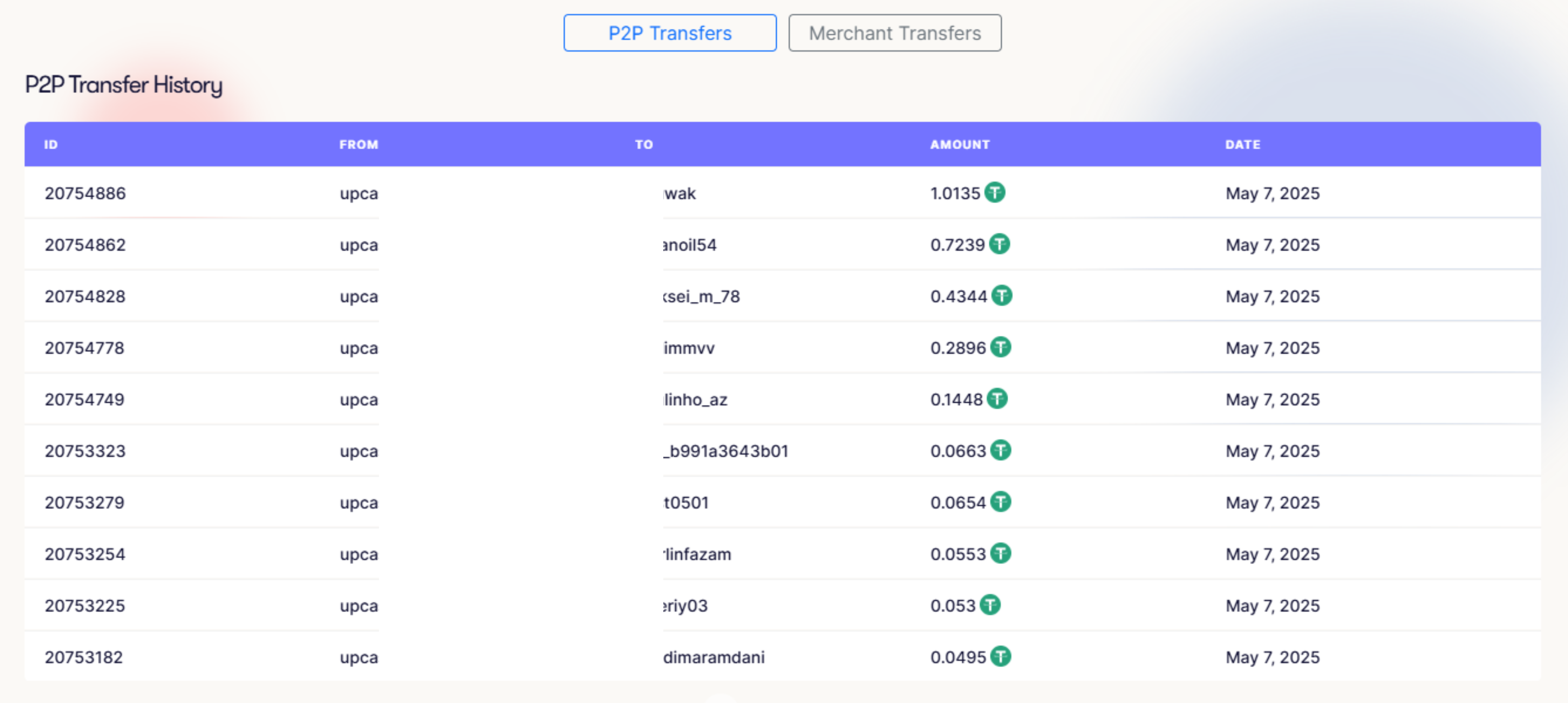
Task: Click the Tether icon next to 0.0663
Action: tap(1000, 450)
